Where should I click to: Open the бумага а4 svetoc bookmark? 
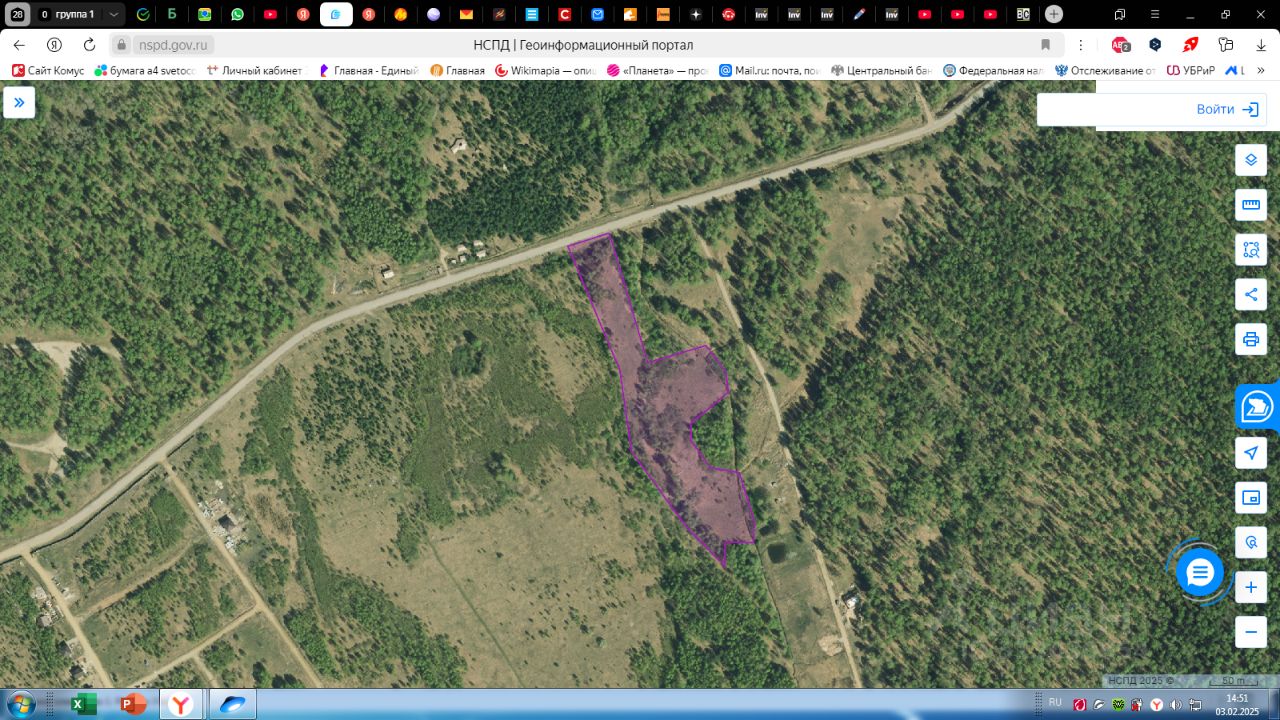(145, 71)
